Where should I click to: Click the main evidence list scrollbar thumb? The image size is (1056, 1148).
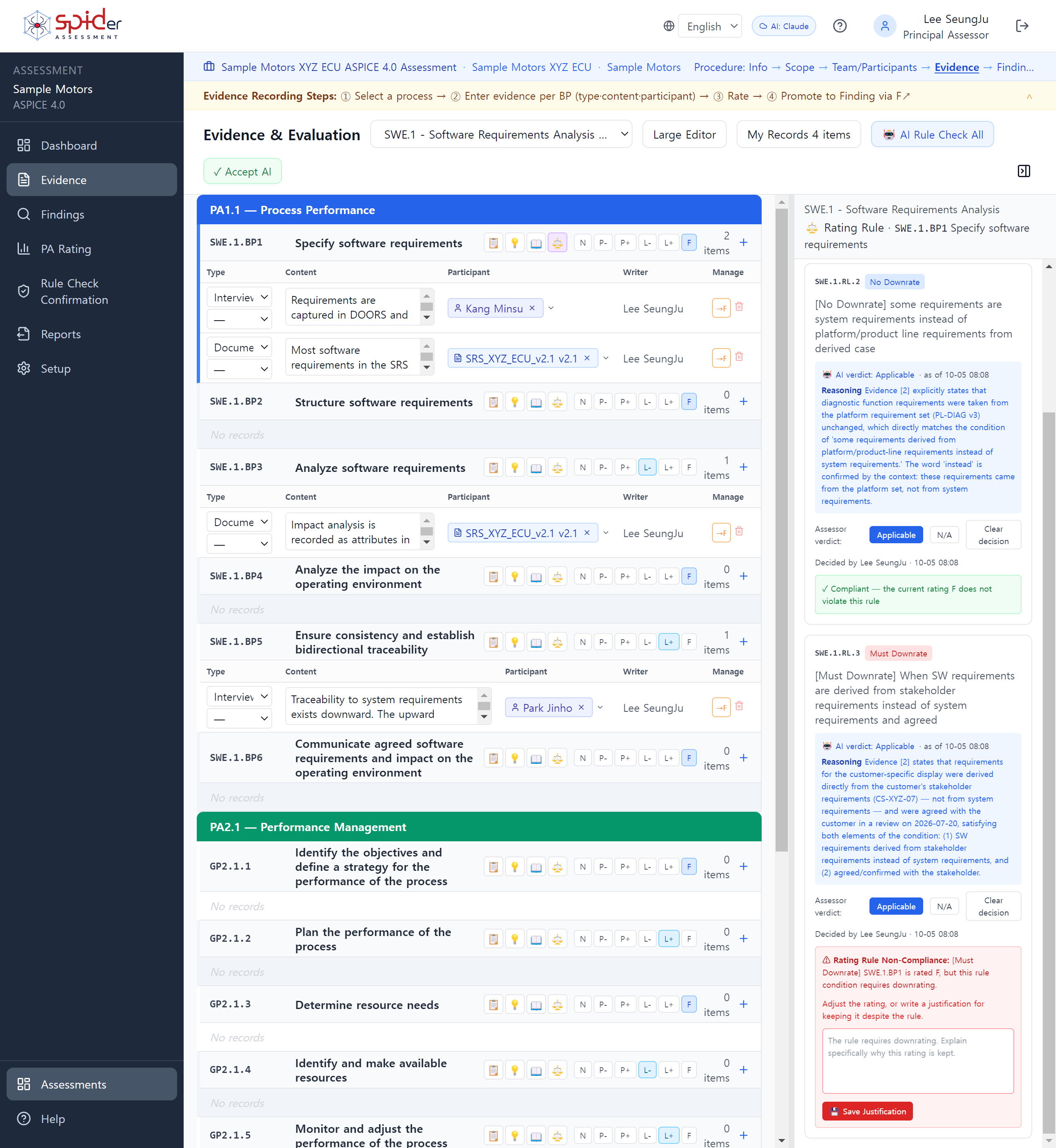[781, 531]
